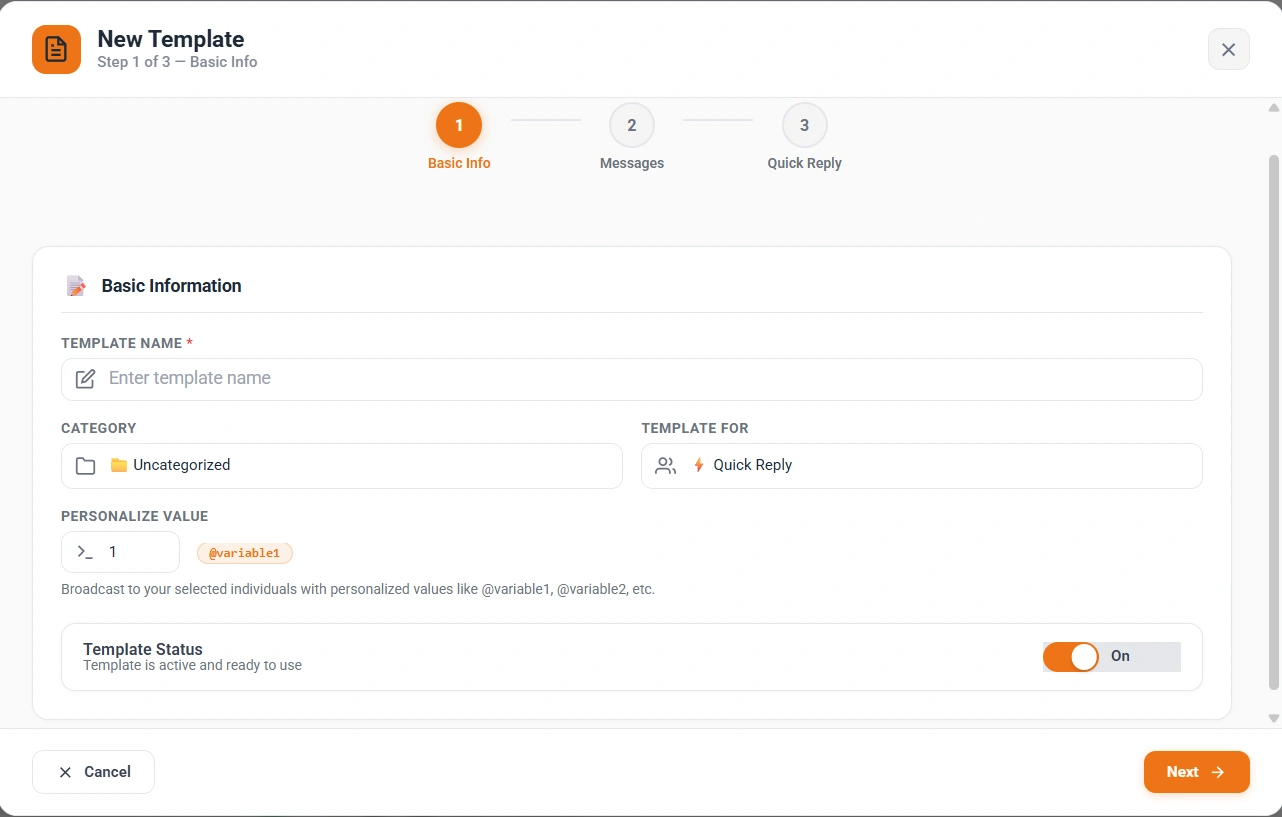Viewport: 1282px width, 817px height.
Task: Click the orange New Template document icon
Action: pyautogui.click(x=56, y=49)
